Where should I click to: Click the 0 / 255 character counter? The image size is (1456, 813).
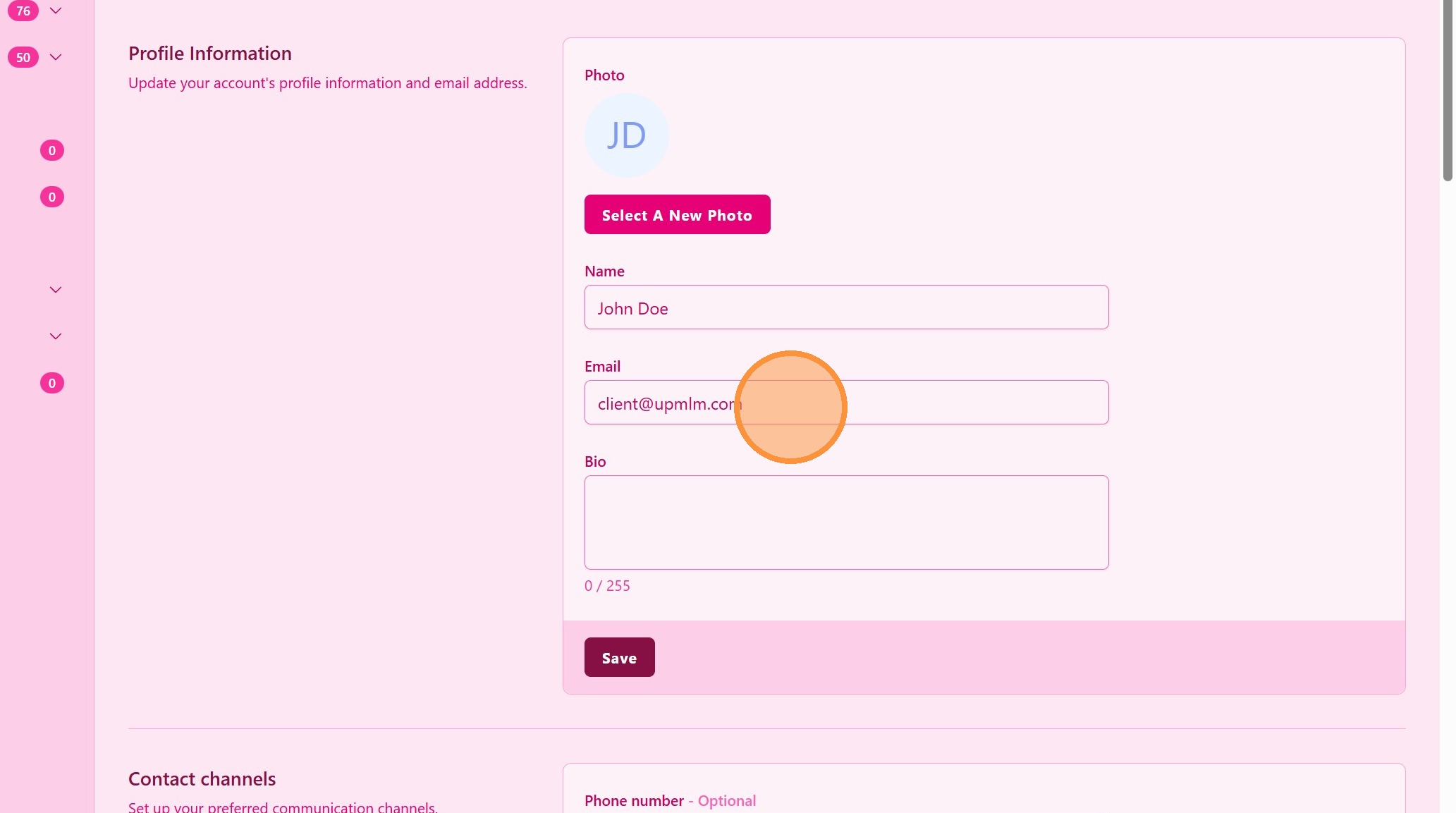click(607, 586)
